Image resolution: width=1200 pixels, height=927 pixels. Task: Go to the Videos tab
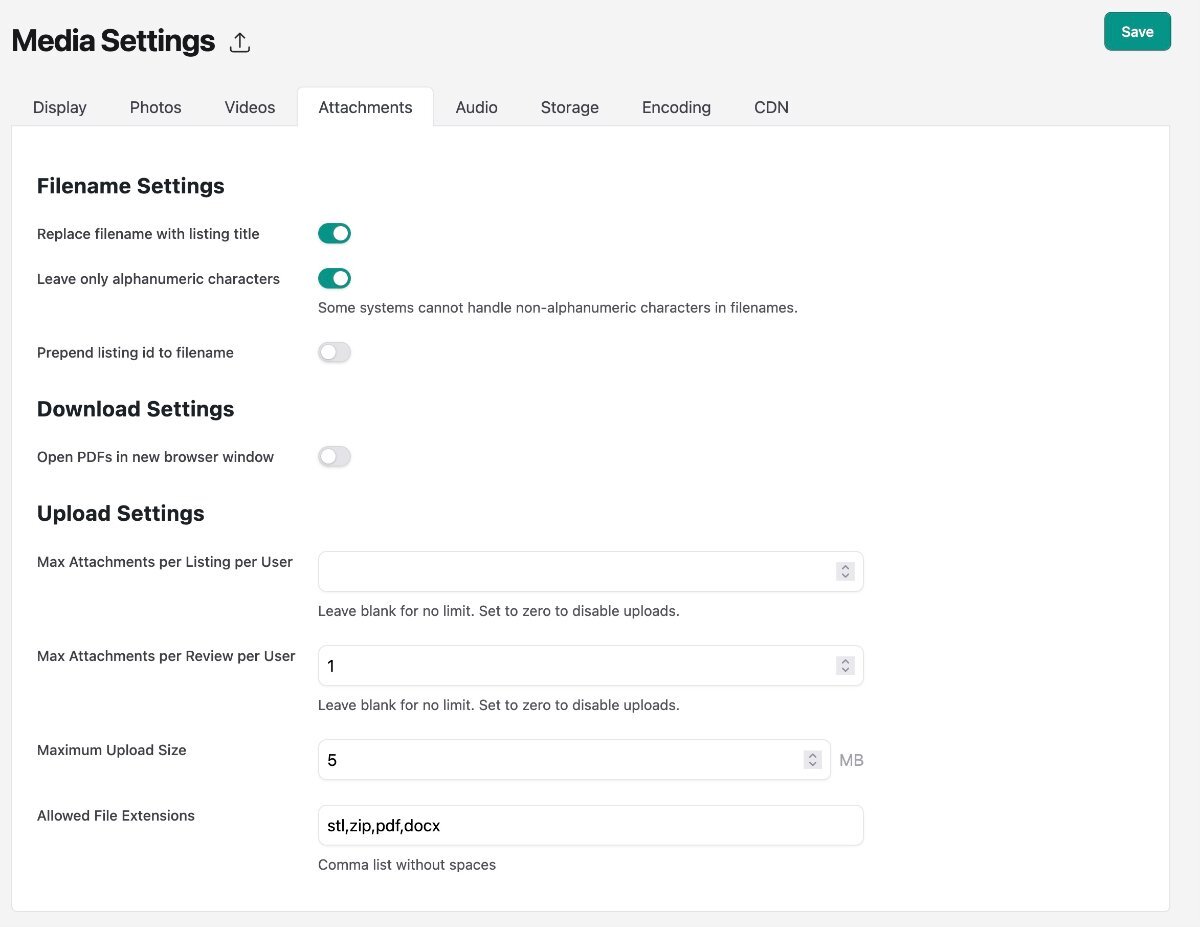pyautogui.click(x=250, y=107)
